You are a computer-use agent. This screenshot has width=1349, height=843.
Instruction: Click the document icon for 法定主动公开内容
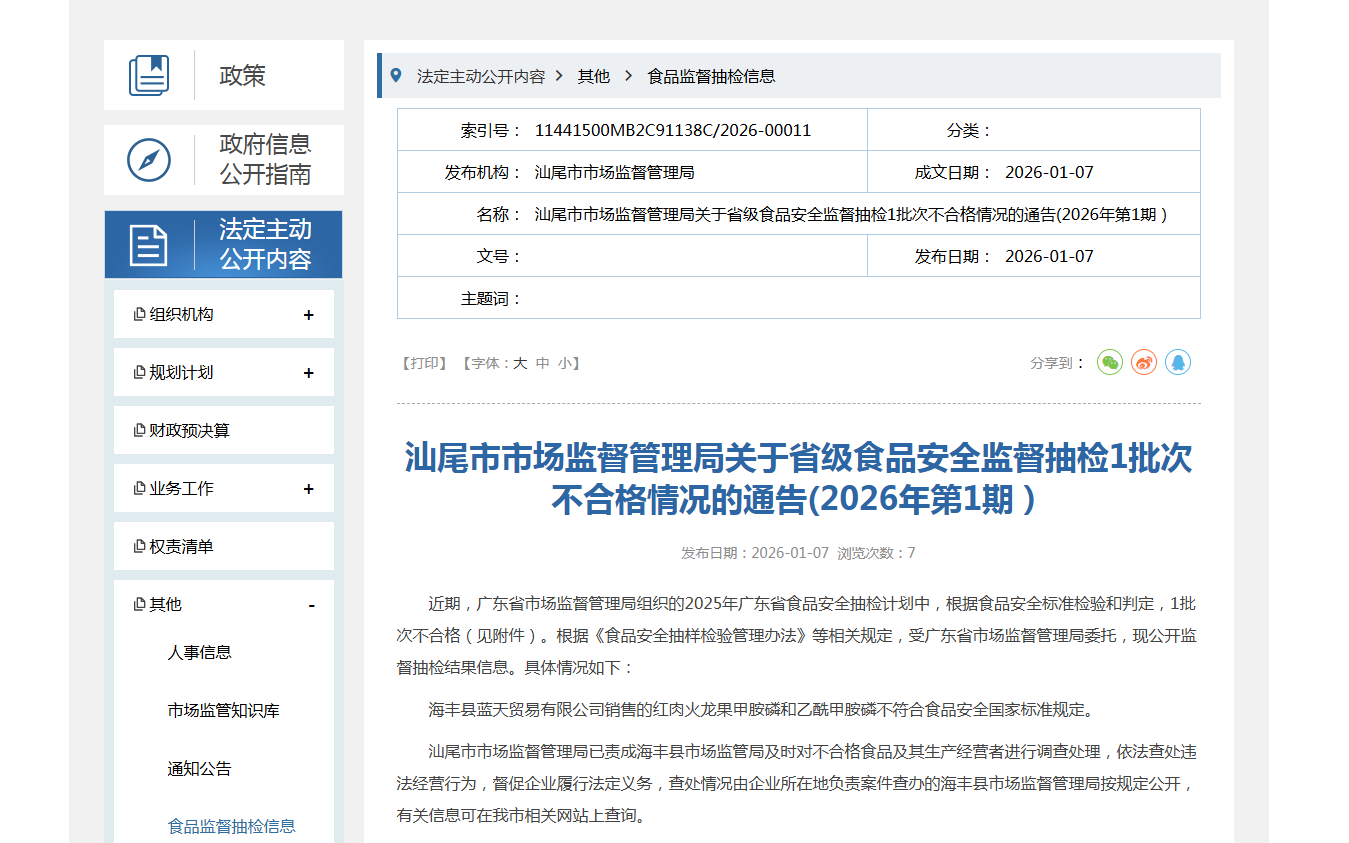(149, 245)
